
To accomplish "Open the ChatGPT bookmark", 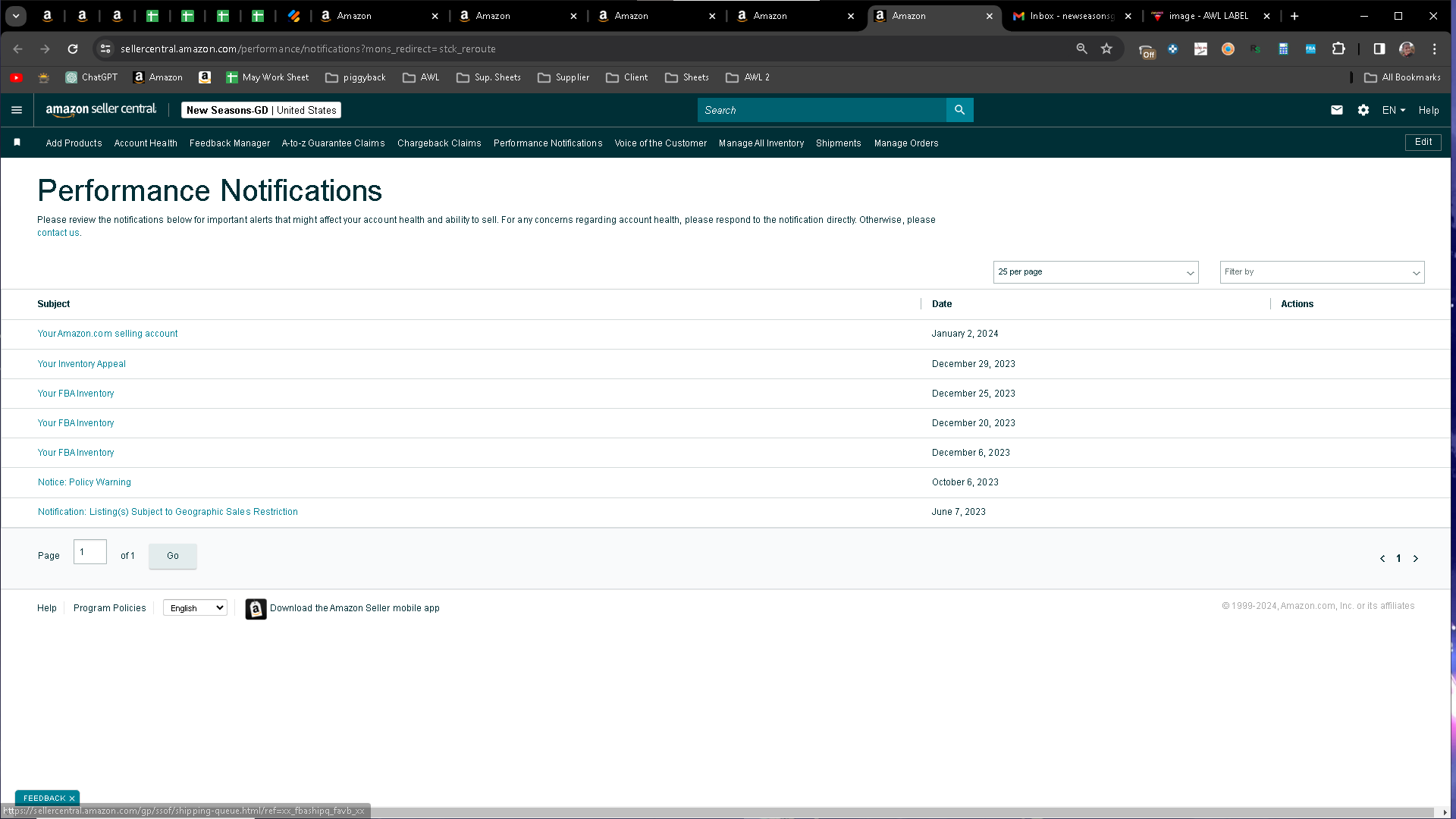I will click(91, 77).
